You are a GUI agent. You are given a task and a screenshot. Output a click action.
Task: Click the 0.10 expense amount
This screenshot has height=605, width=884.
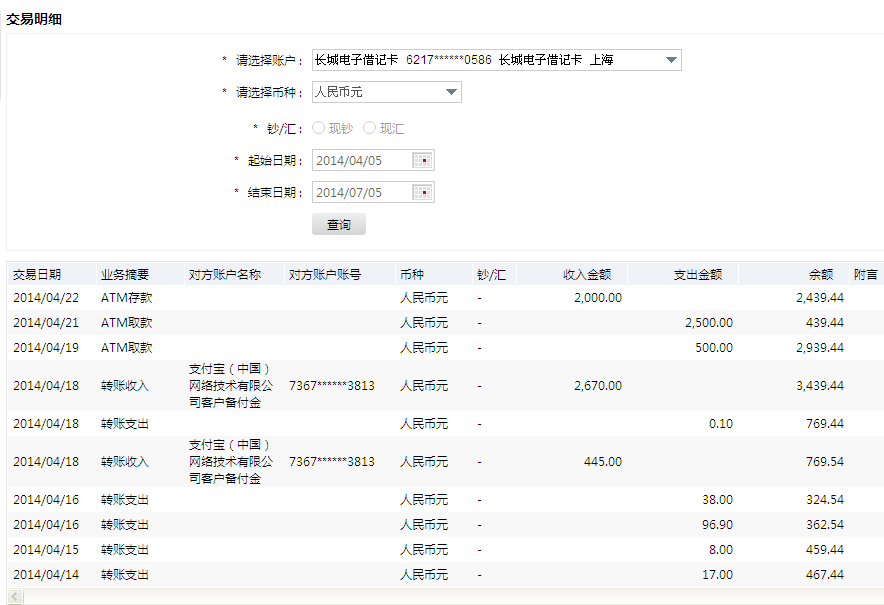pyautogui.click(x=721, y=423)
